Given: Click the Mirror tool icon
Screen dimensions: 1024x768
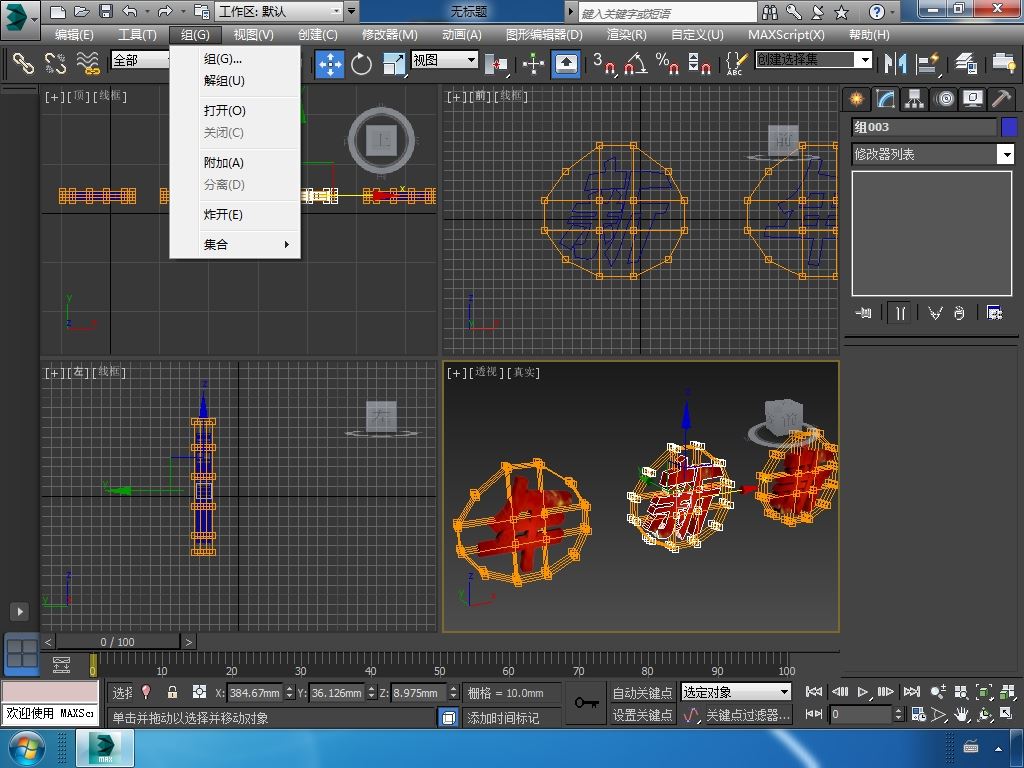Looking at the screenshot, I should (x=896, y=64).
